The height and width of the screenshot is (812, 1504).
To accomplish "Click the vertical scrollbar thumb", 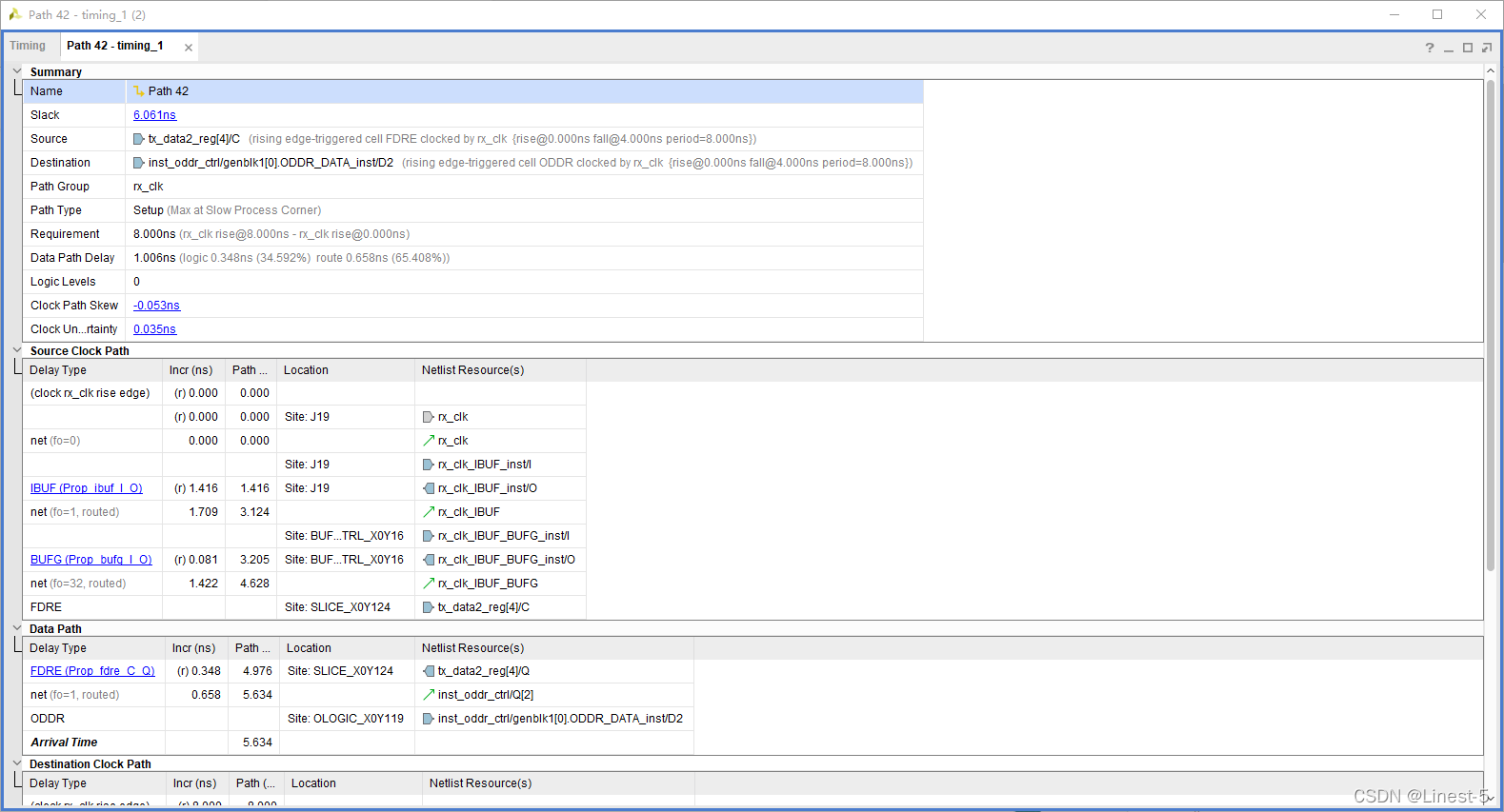I will (x=1491, y=326).
